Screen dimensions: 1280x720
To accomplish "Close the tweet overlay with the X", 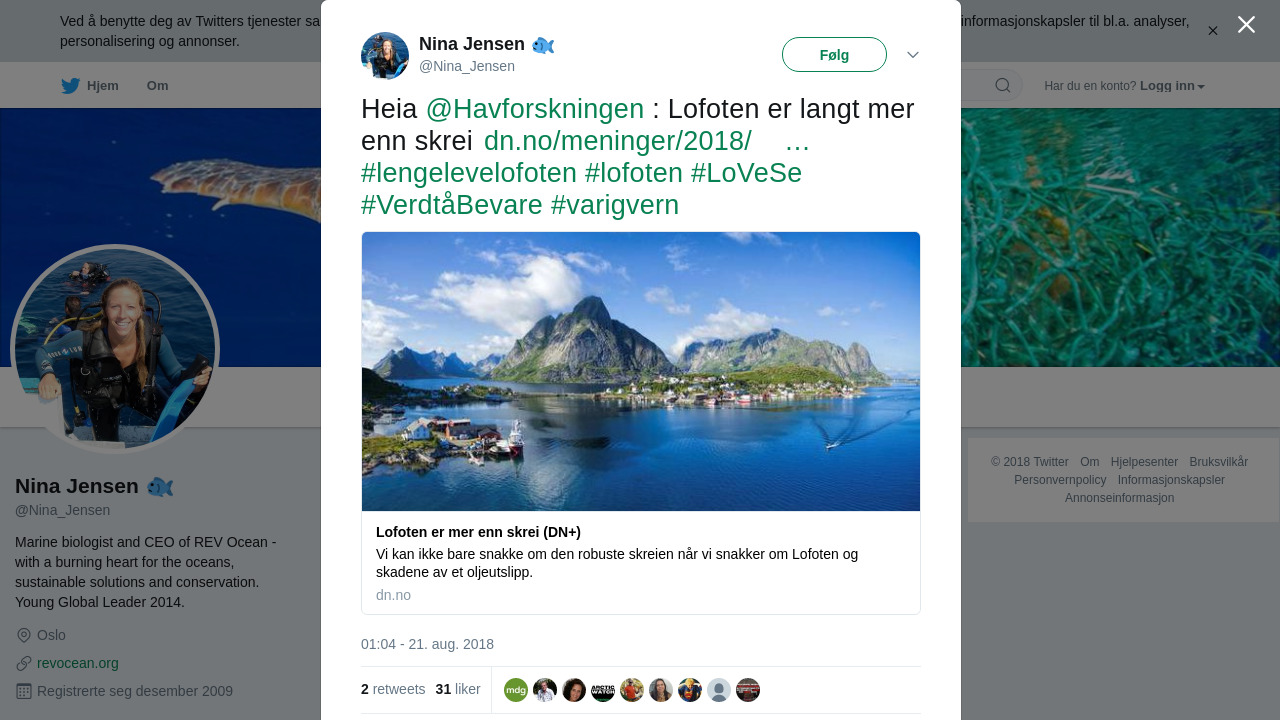I will pos(1246,25).
